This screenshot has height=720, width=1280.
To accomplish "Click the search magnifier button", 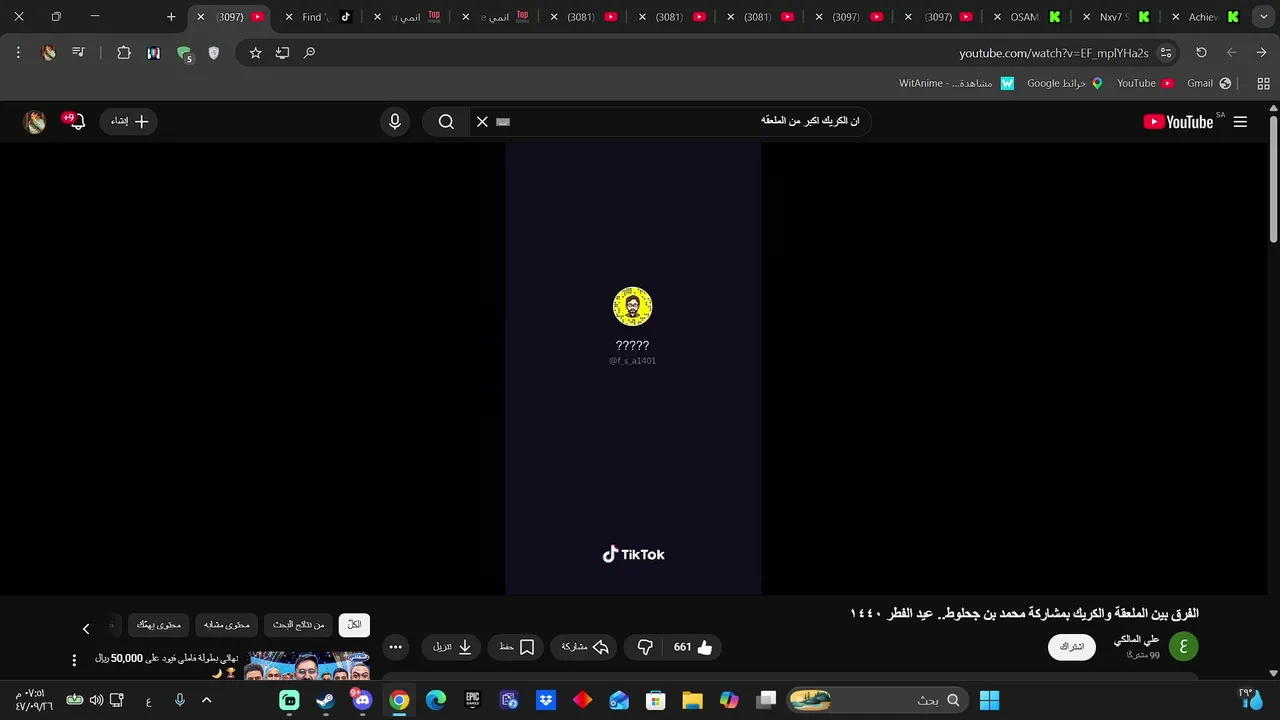I will (x=446, y=122).
